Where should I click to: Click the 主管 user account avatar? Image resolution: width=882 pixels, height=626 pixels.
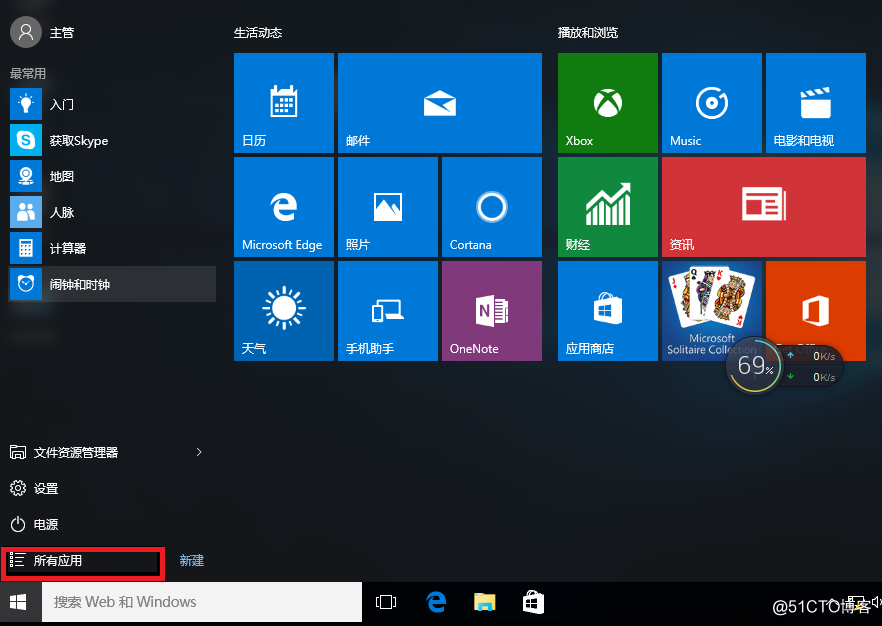point(26,32)
